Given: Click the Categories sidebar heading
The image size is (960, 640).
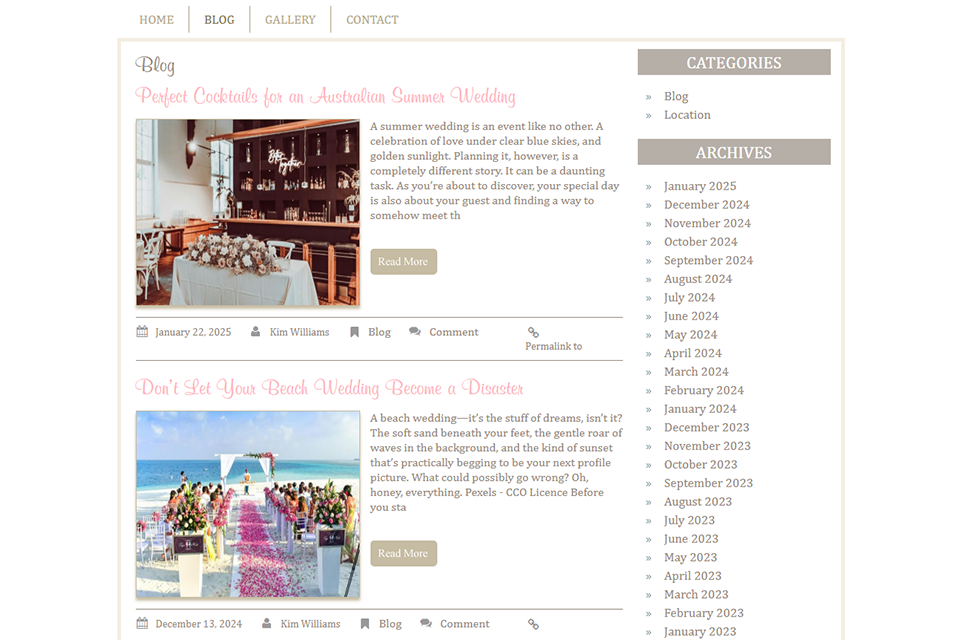Looking at the screenshot, I should click(x=734, y=62).
